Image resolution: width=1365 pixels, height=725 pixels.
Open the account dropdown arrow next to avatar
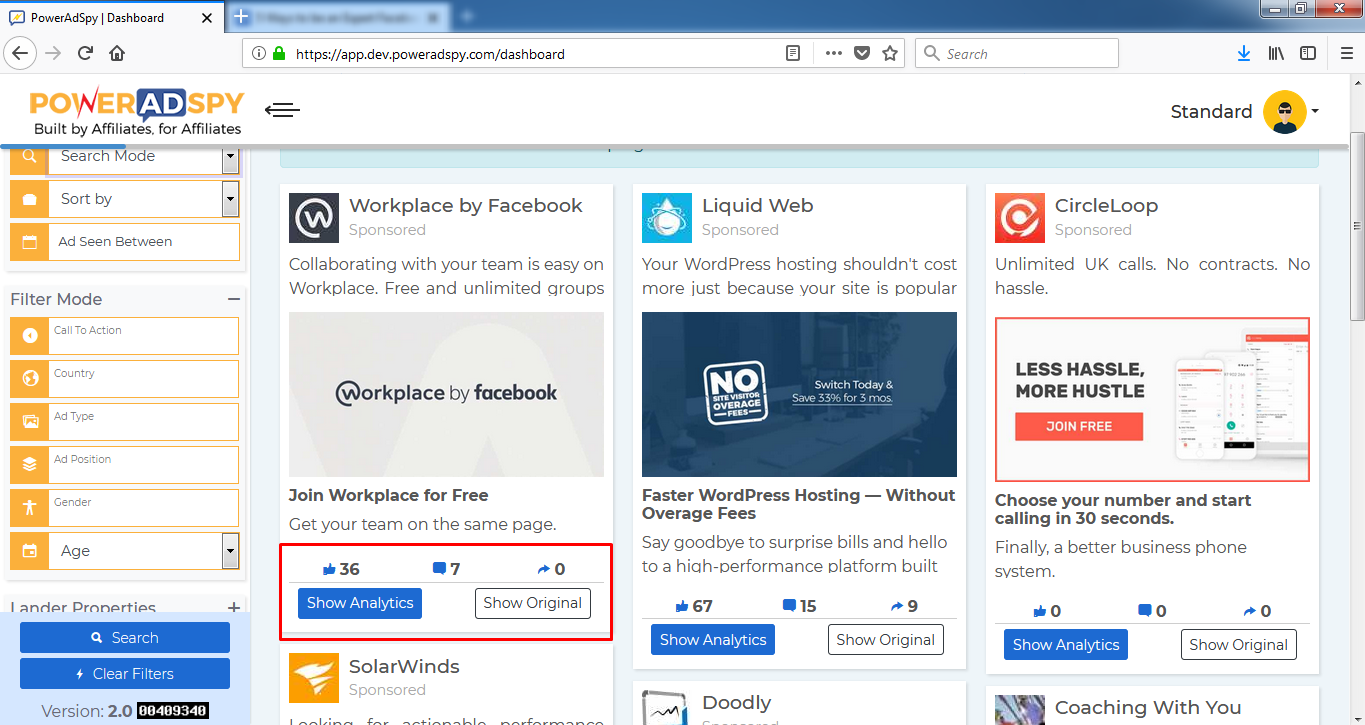coord(1315,111)
